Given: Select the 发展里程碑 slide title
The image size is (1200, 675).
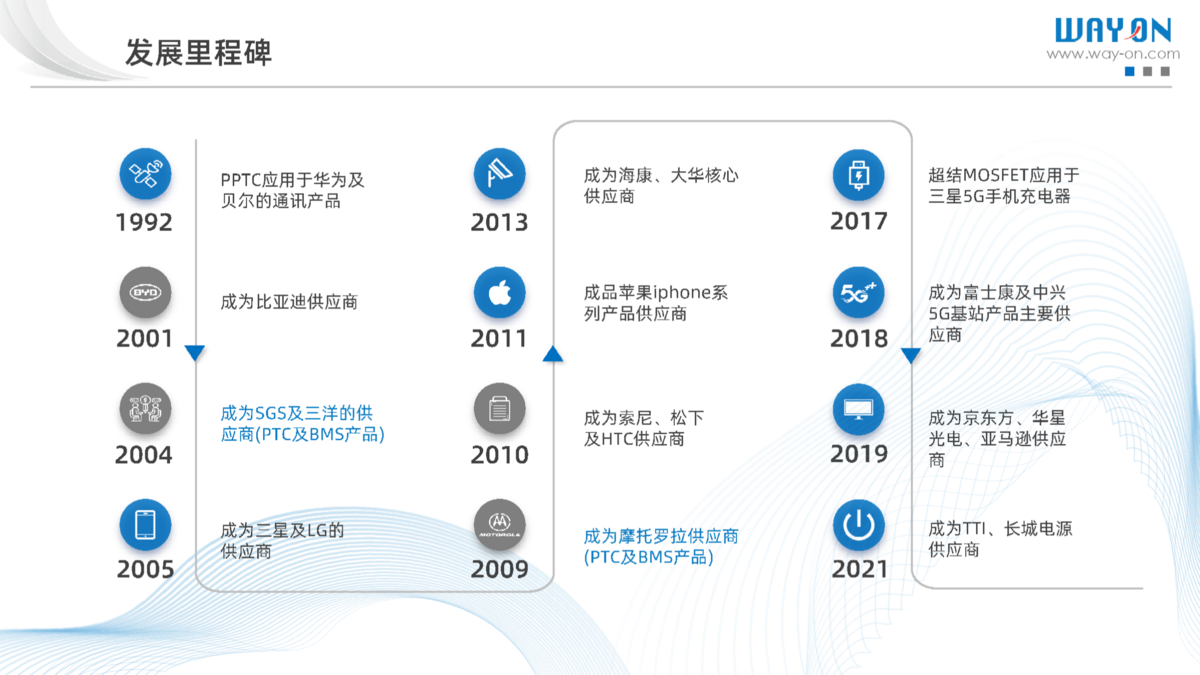Looking at the screenshot, I should 198,53.
